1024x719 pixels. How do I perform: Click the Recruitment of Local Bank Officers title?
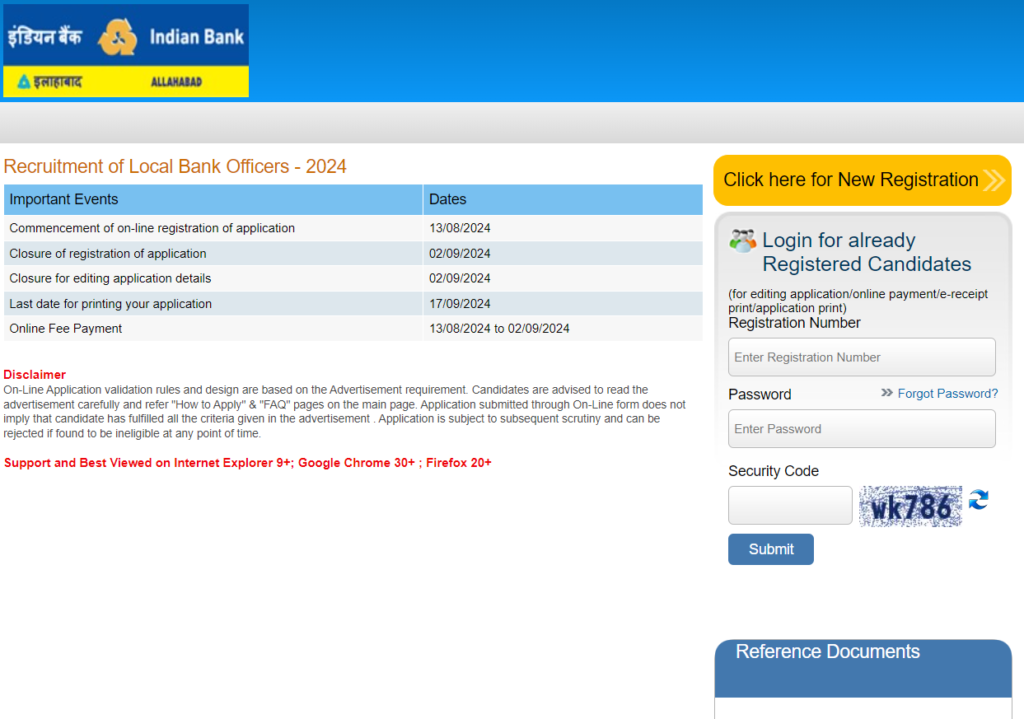[175, 167]
